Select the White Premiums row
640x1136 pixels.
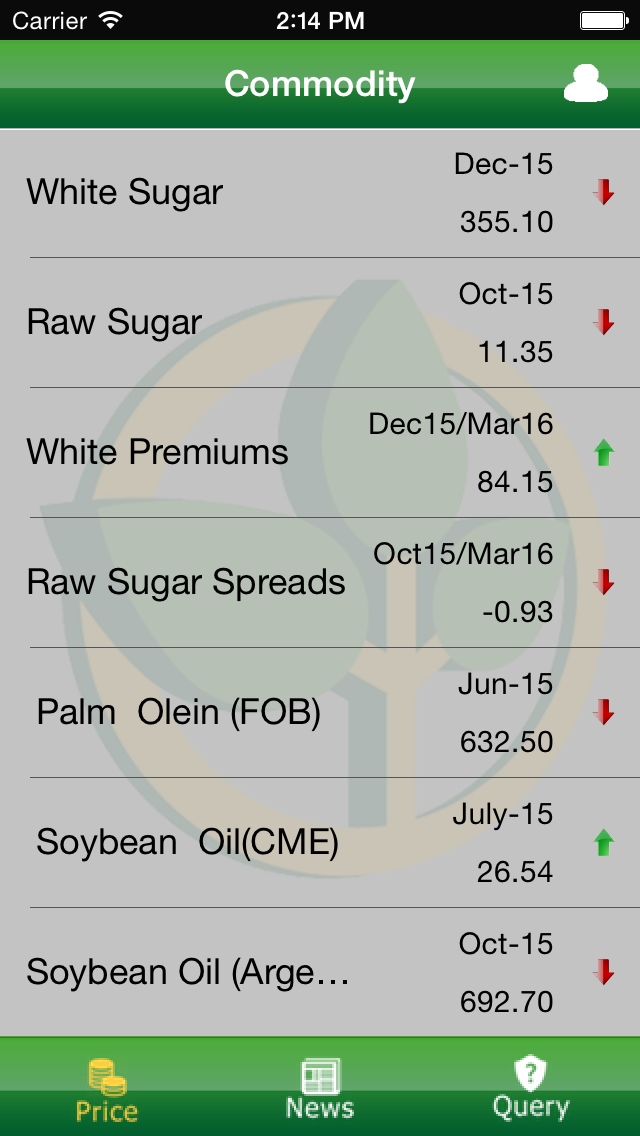click(158, 452)
